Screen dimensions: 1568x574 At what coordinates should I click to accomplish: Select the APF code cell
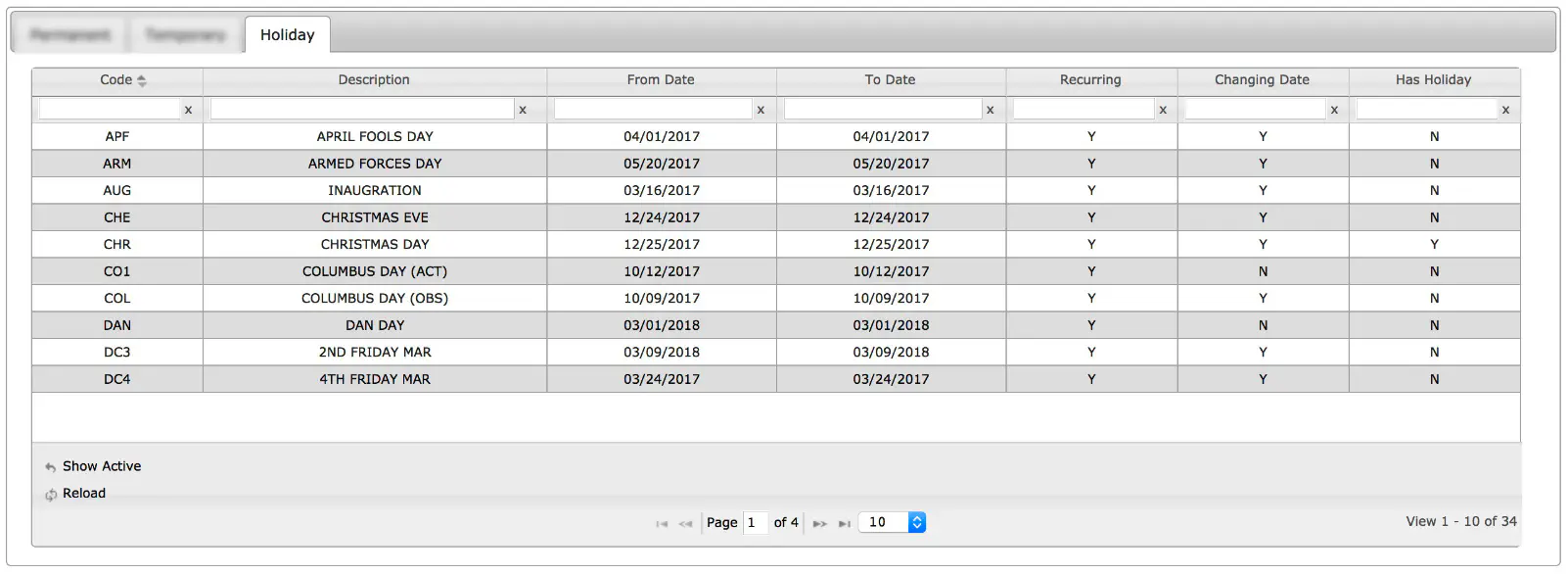click(x=117, y=136)
